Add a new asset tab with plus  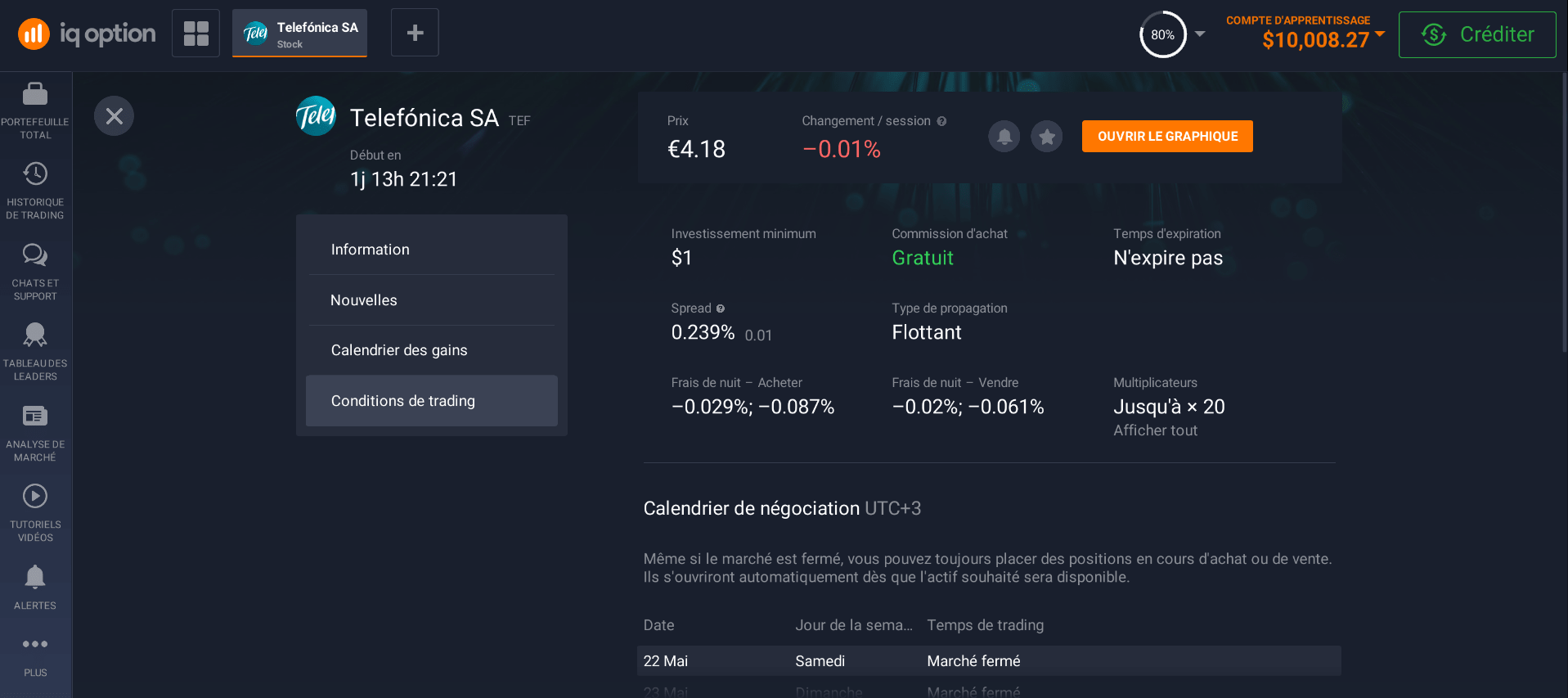415,33
